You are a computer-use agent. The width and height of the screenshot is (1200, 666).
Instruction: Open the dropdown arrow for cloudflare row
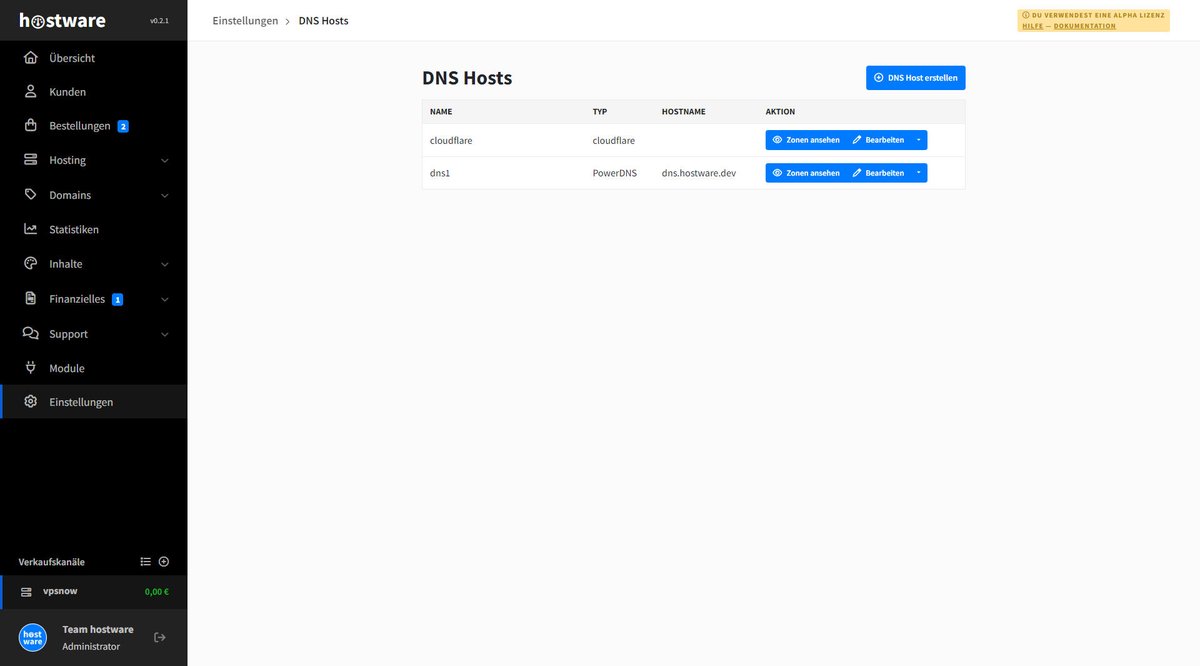pos(919,140)
